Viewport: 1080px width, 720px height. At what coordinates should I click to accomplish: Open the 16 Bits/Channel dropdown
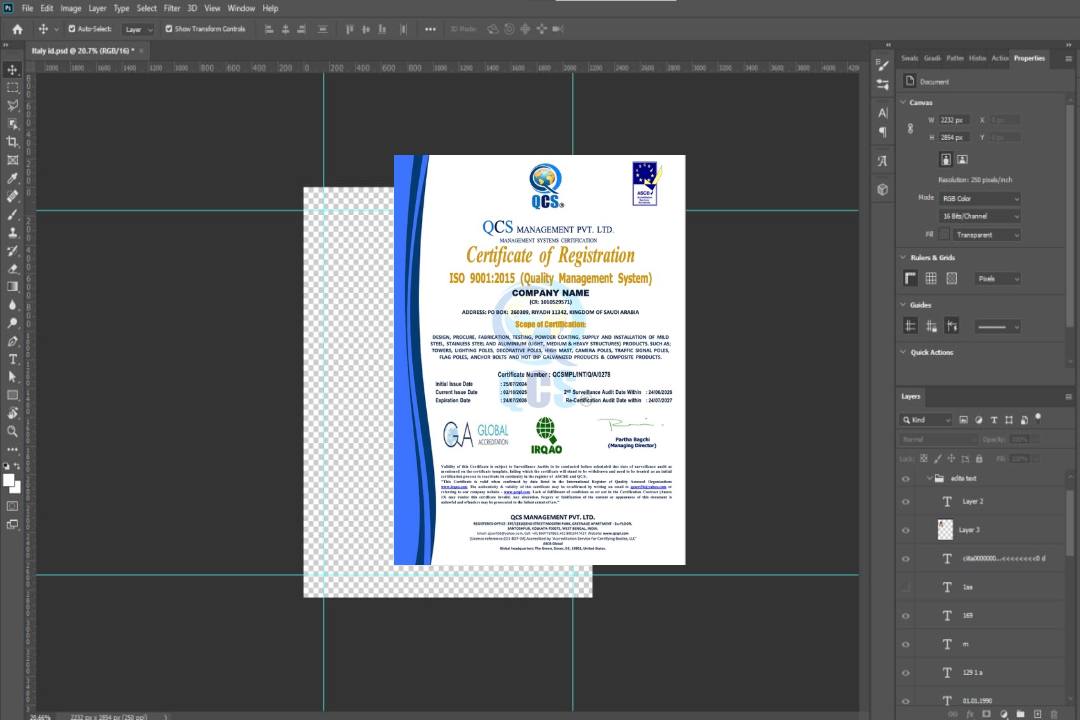click(x=979, y=216)
